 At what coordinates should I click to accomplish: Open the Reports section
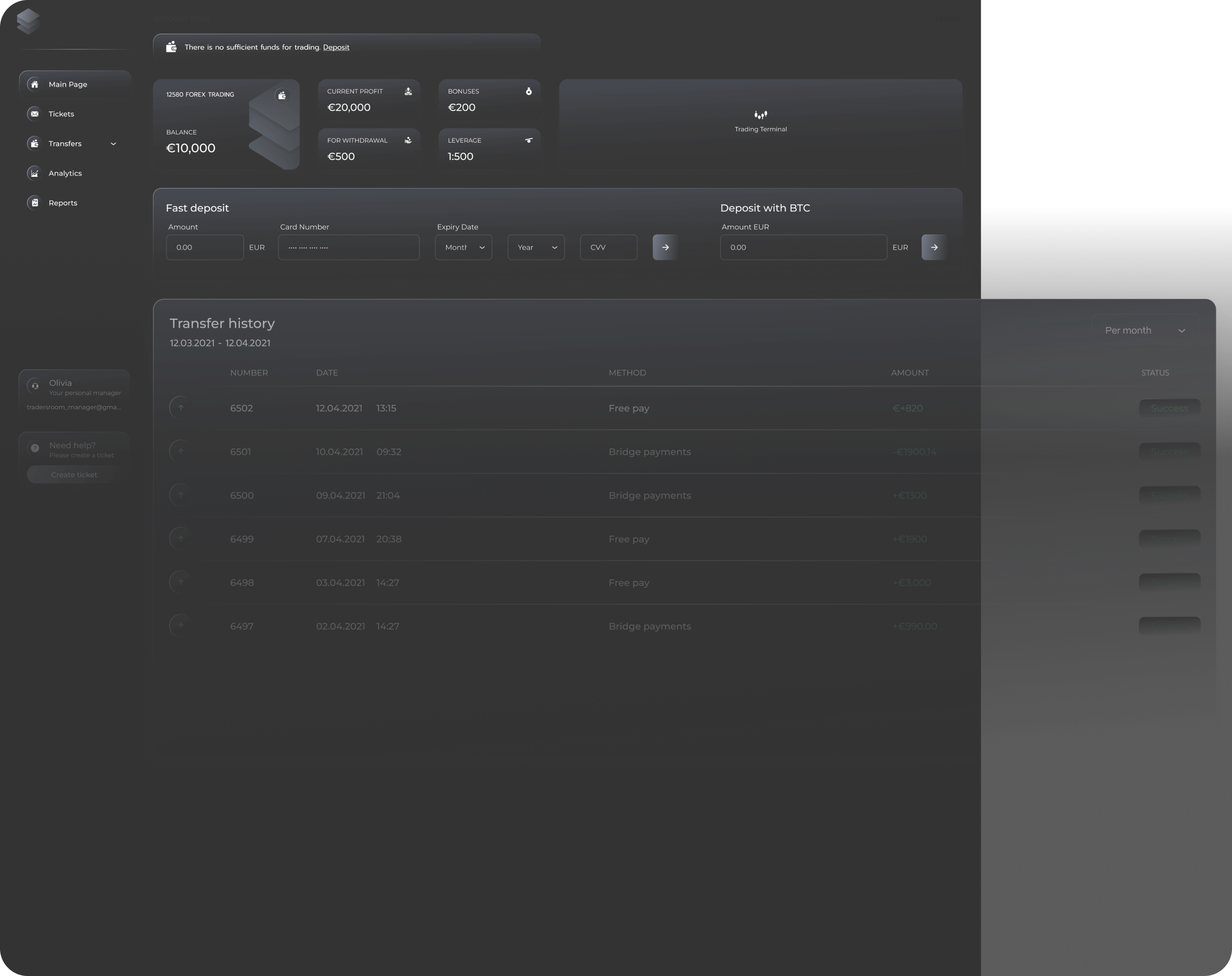pos(63,204)
